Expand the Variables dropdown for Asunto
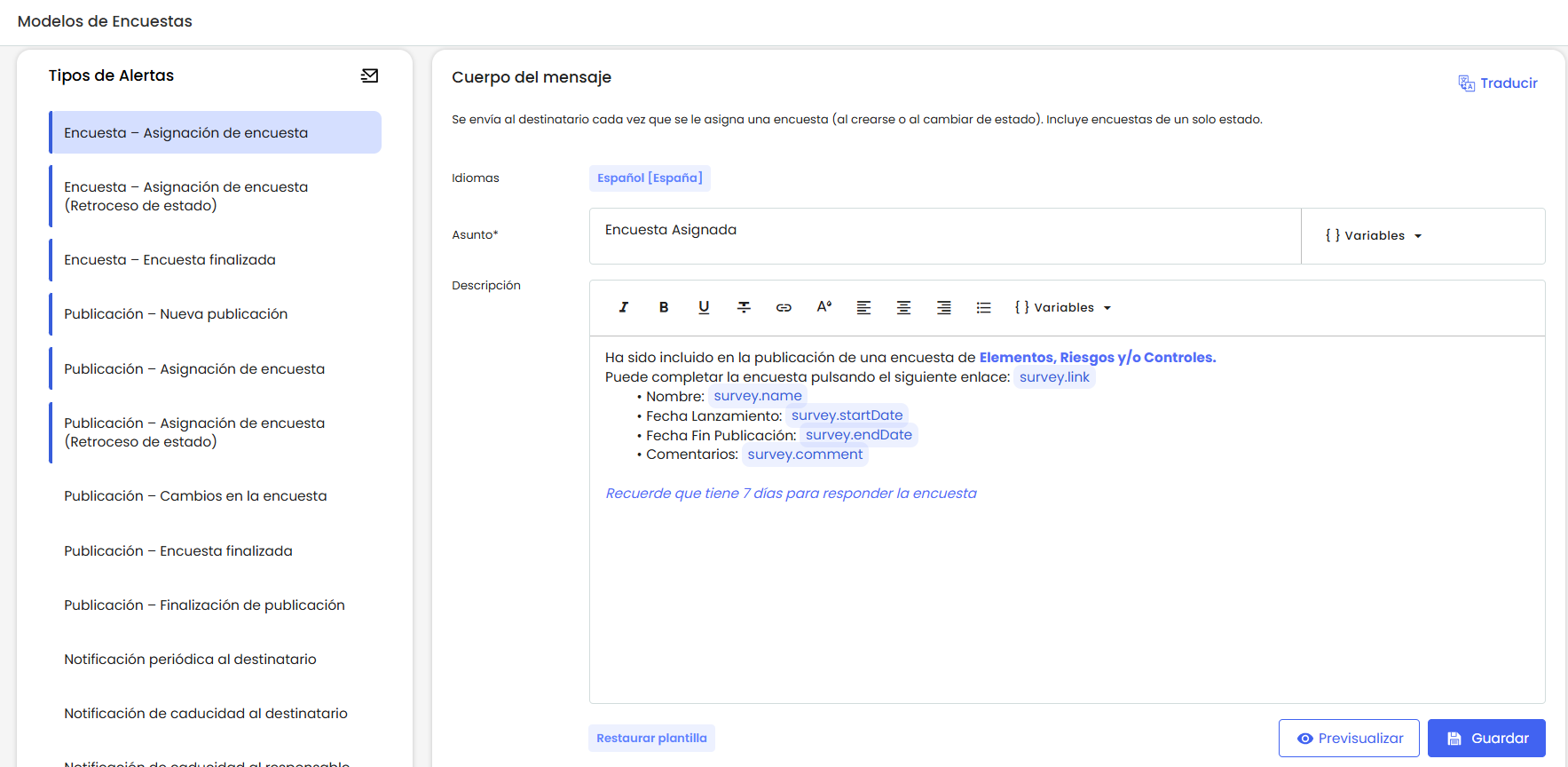 pyautogui.click(x=1373, y=236)
